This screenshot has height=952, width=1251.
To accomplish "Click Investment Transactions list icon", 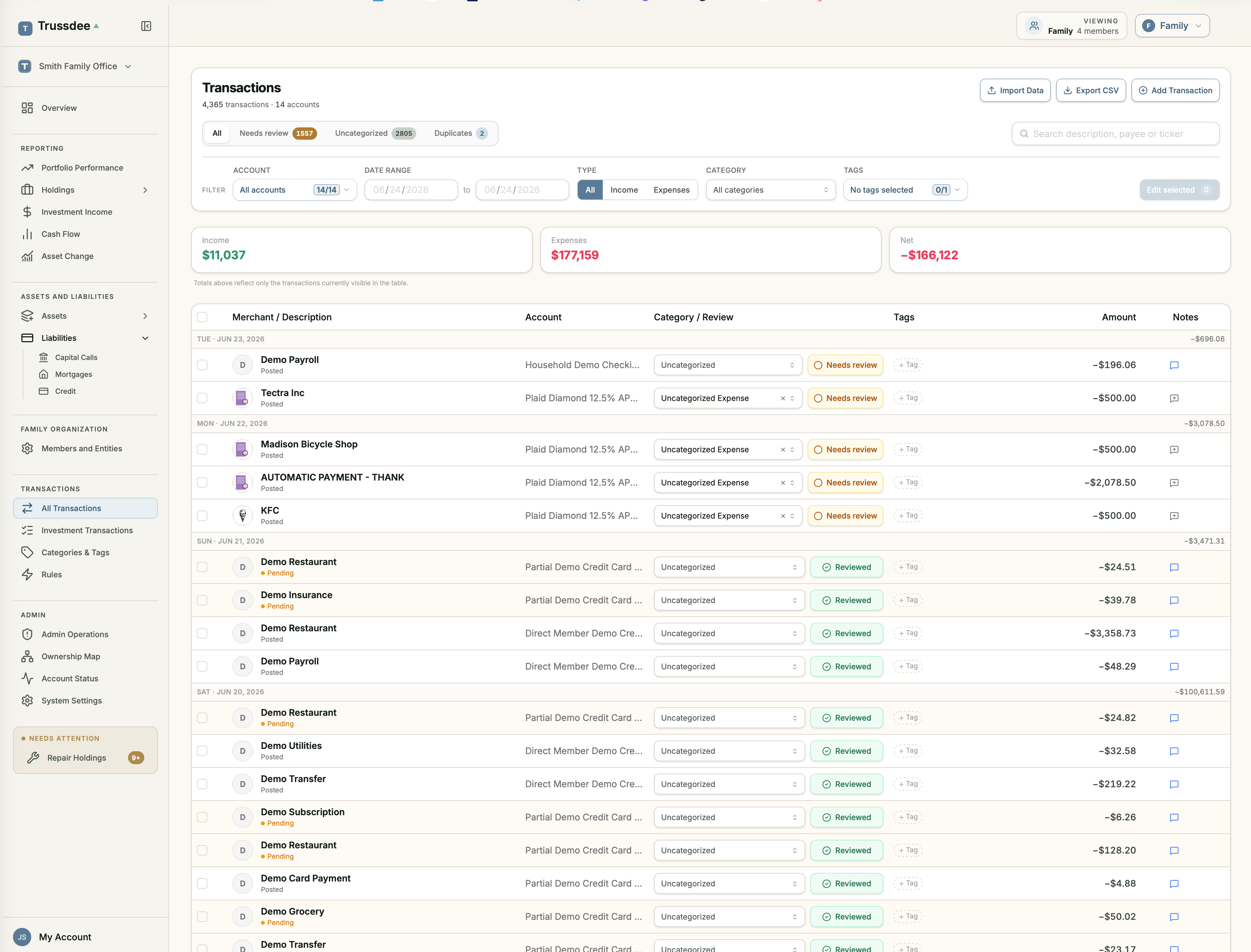I will (27, 530).
